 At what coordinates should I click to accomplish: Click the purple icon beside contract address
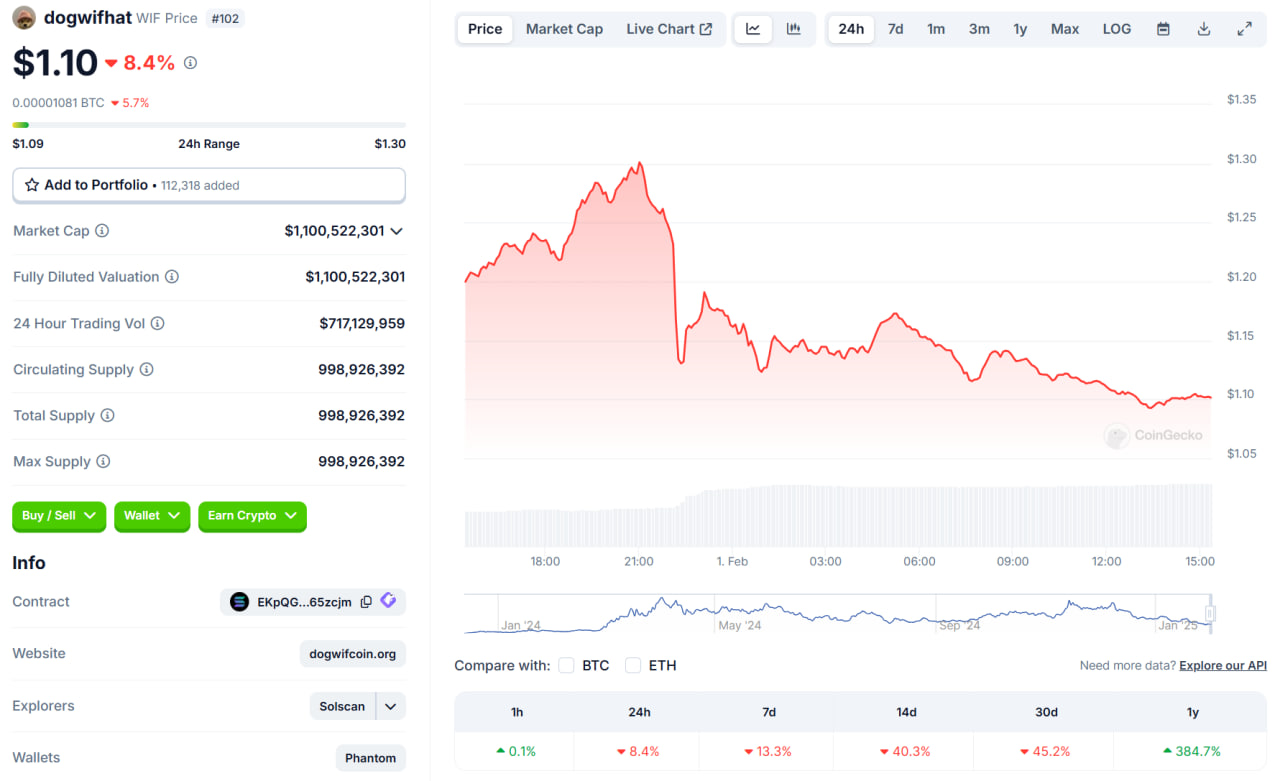[388, 601]
